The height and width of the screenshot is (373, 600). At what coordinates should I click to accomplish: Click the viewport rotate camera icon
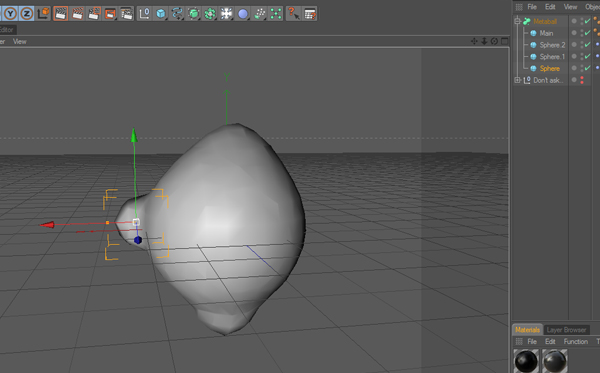click(x=494, y=41)
